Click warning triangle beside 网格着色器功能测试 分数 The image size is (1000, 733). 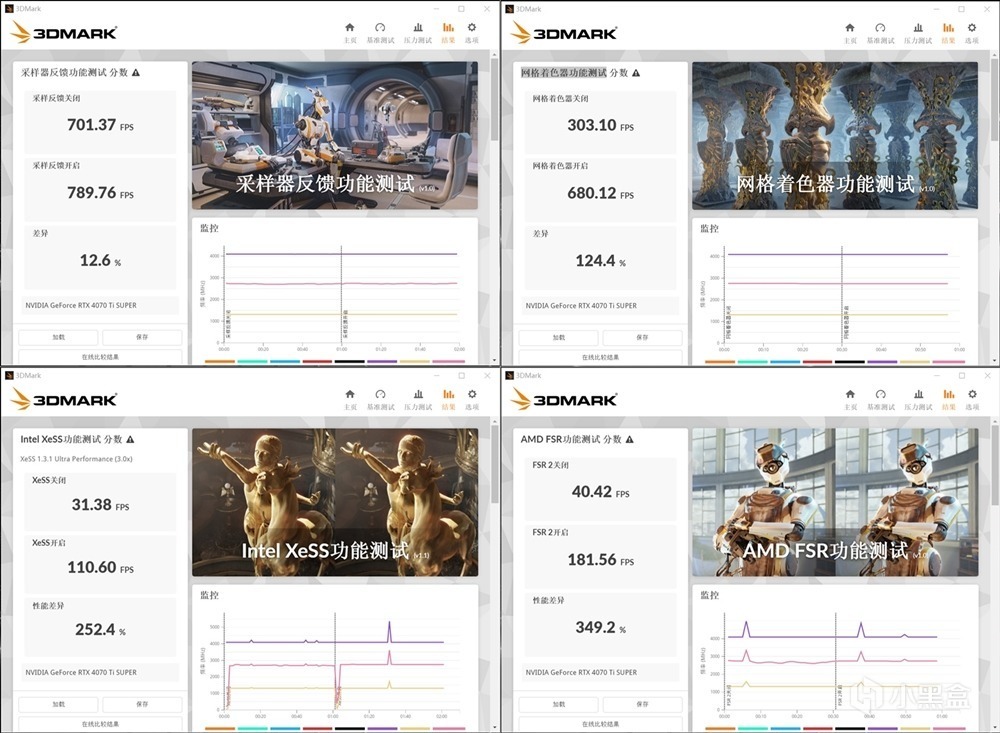[x=636, y=73]
